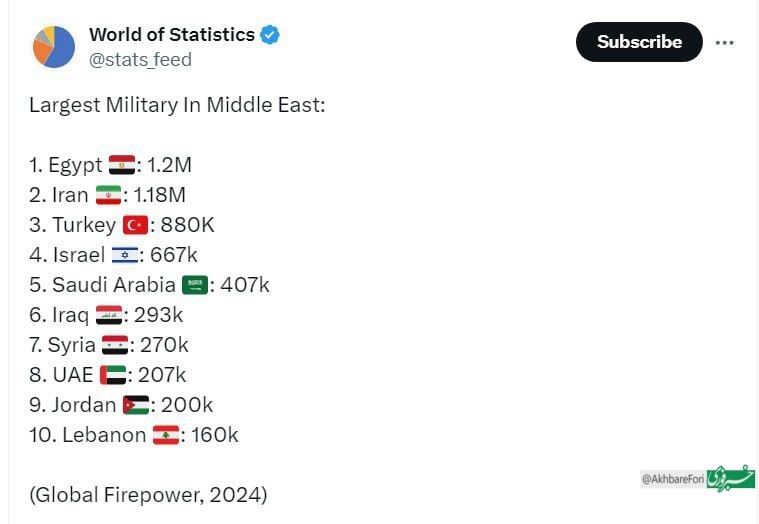This screenshot has width=759, height=524.
Task: Click the Egypt flag emoji
Action: 122,165
